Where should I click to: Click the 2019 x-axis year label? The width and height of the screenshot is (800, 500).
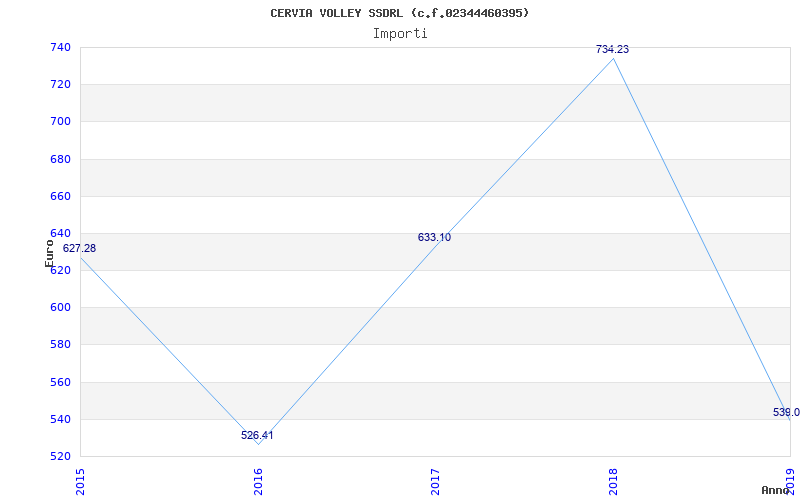[x=791, y=479]
